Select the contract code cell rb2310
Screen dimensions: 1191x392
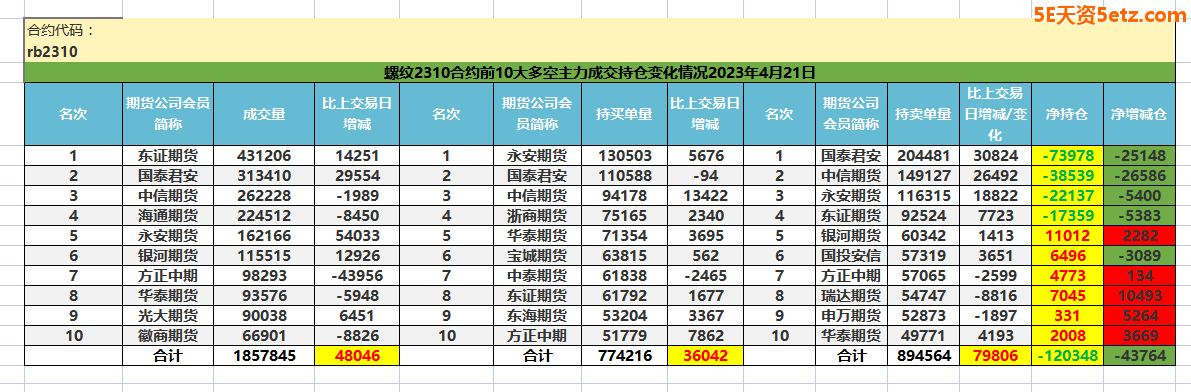click(53, 52)
